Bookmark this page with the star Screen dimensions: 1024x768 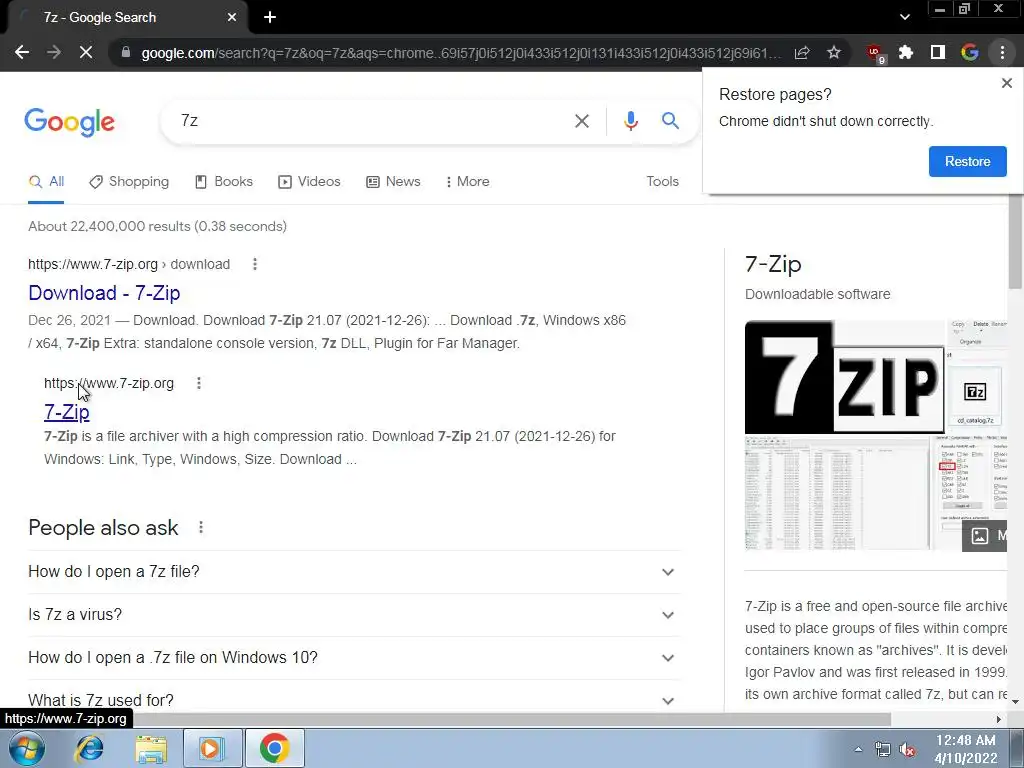(x=834, y=52)
